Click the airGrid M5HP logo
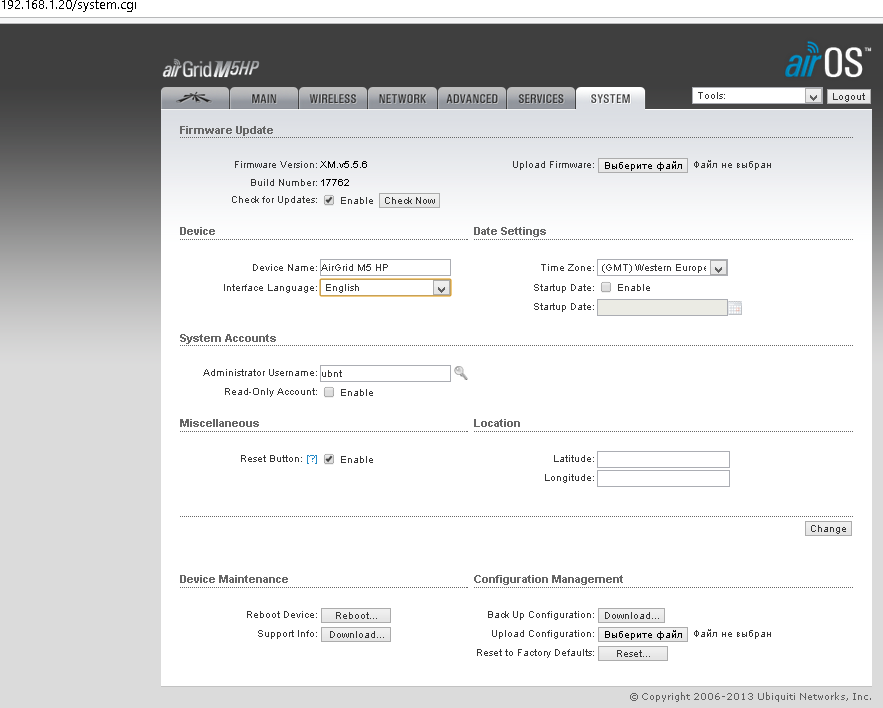This screenshot has width=883, height=708. coord(211,69)
